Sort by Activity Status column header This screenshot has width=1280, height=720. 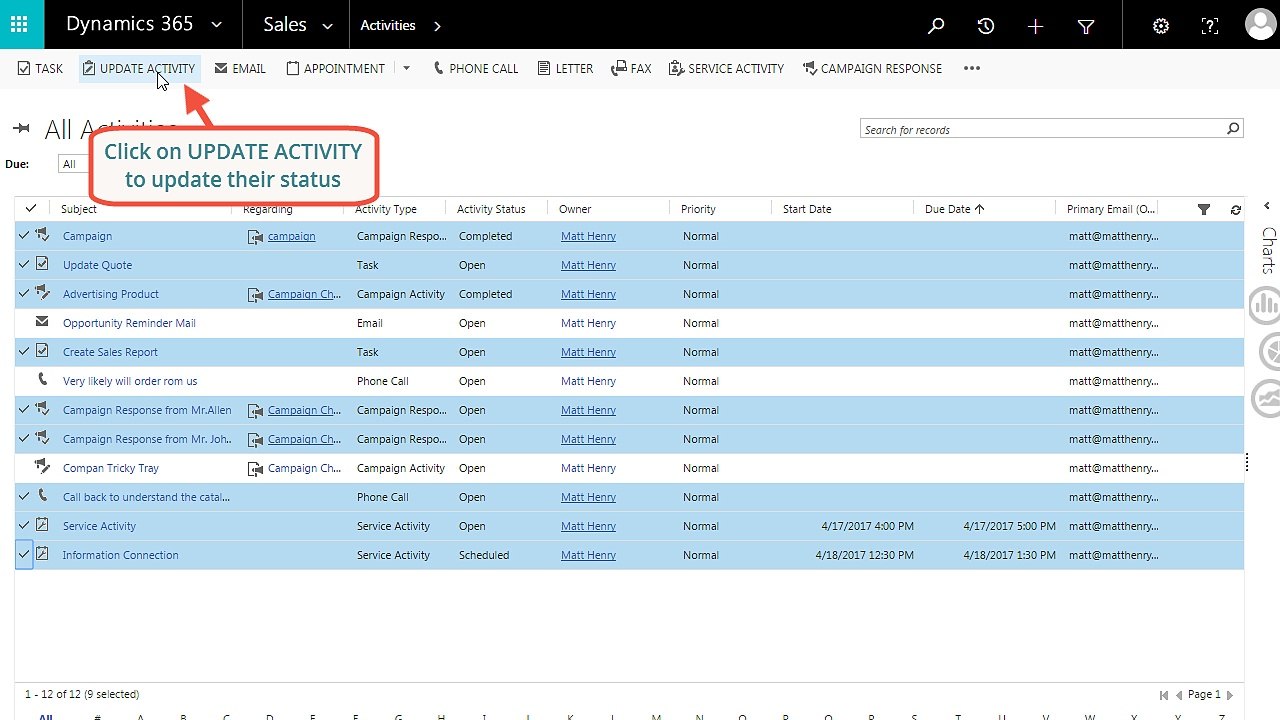point(491,209)
